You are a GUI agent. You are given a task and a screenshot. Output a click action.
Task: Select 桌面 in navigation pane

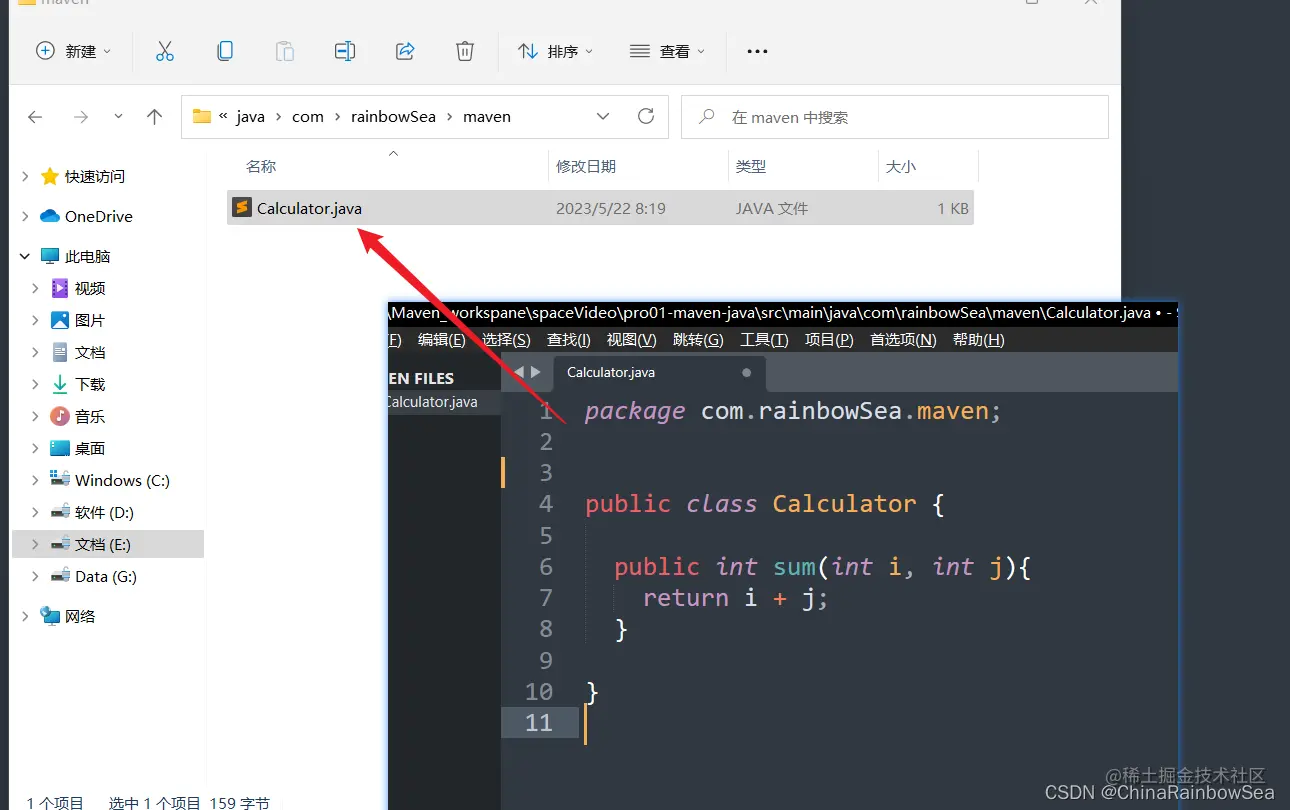coord(90,448)
